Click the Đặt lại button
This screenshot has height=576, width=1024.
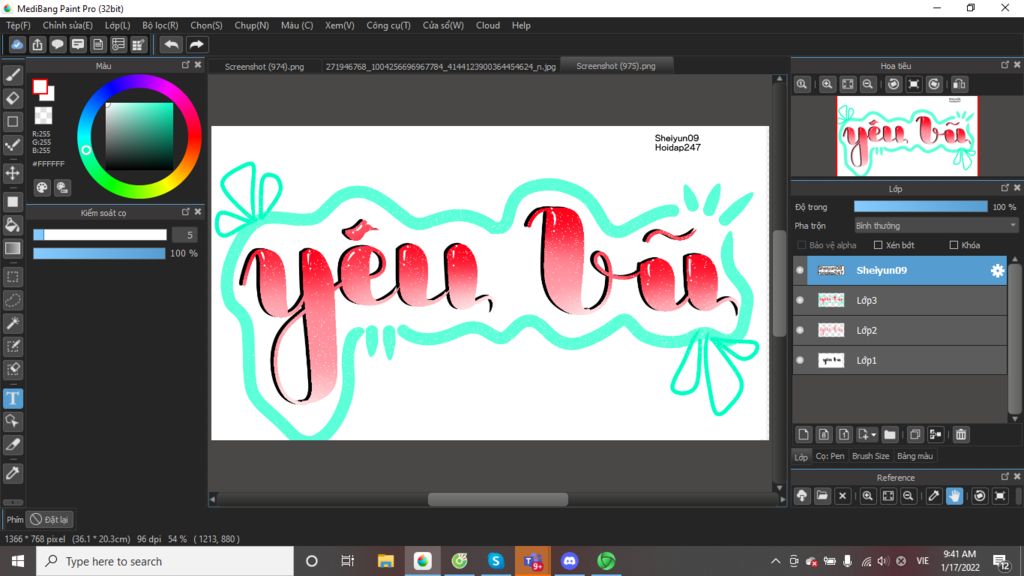50,520
